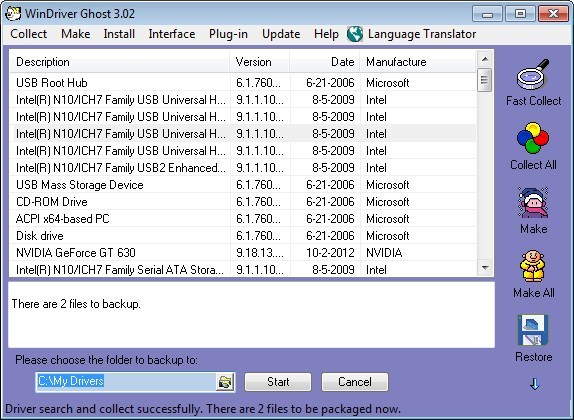Select the USB Root Hub row

(x=243, y=83)
